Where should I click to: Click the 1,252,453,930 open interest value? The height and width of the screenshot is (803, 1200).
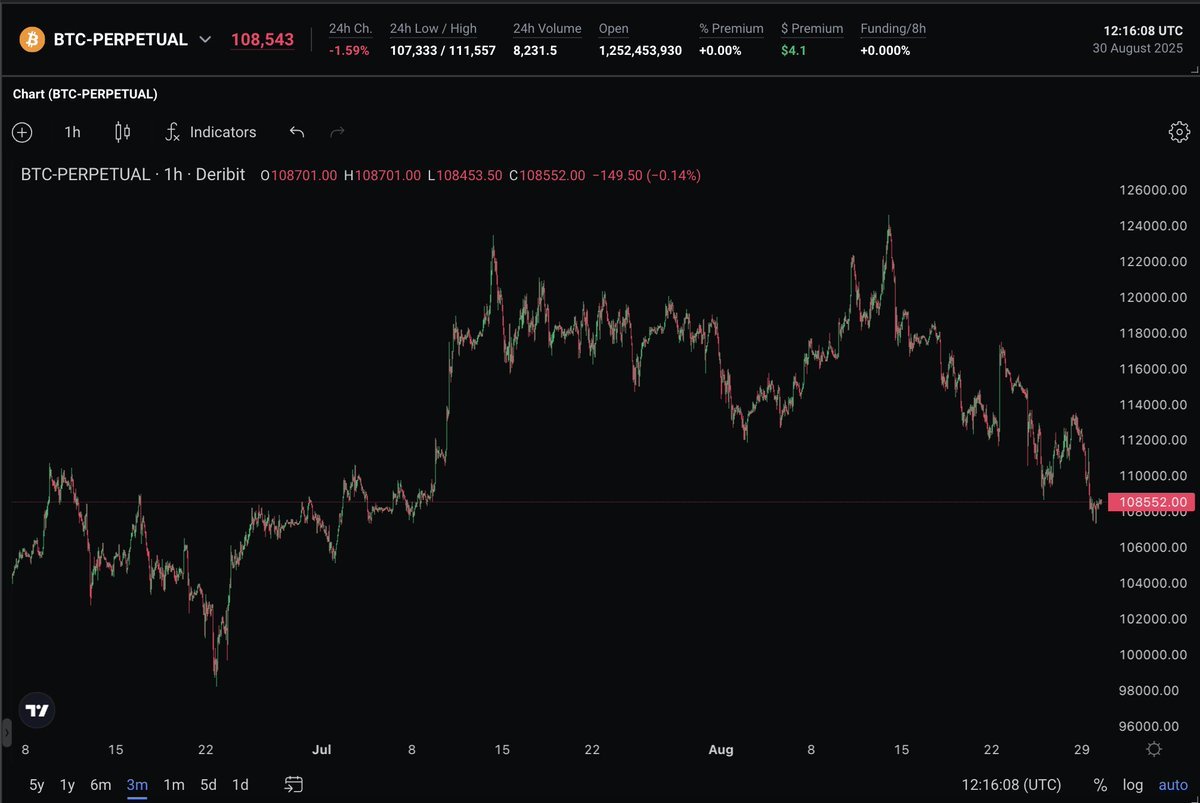coord(640,50)
